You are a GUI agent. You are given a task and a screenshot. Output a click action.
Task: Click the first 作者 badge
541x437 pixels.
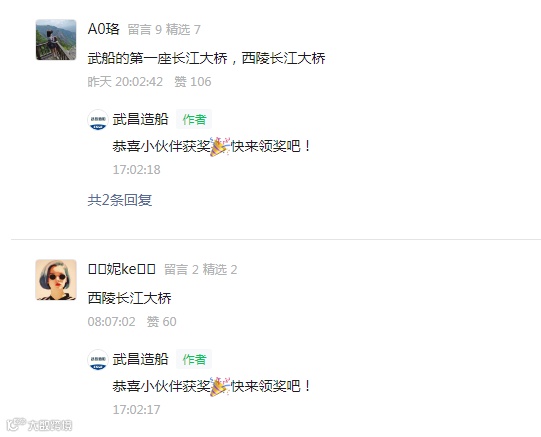click(x=194, y=119)
